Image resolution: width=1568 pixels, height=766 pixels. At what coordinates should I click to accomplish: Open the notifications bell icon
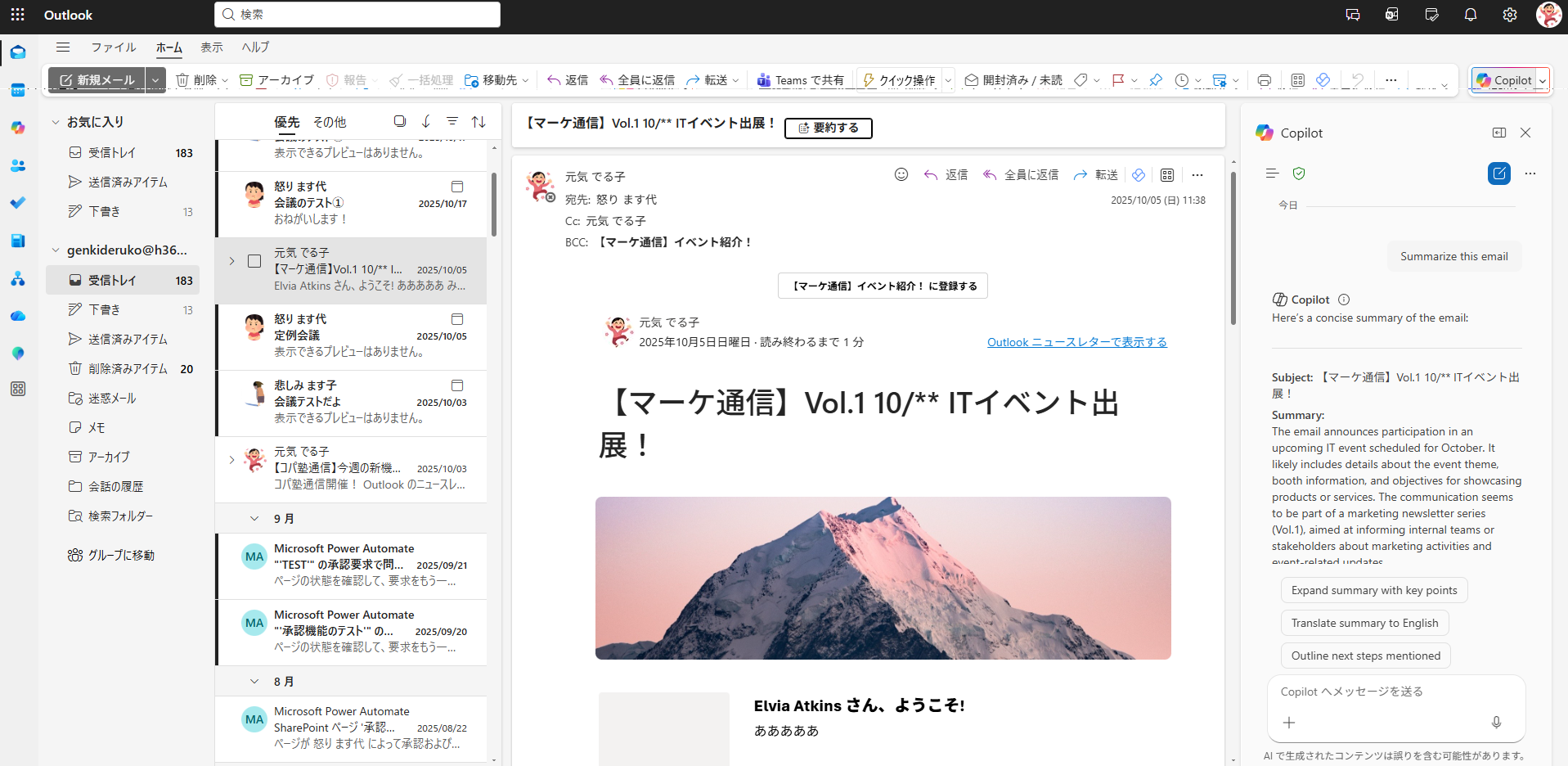pos(1470,15)
